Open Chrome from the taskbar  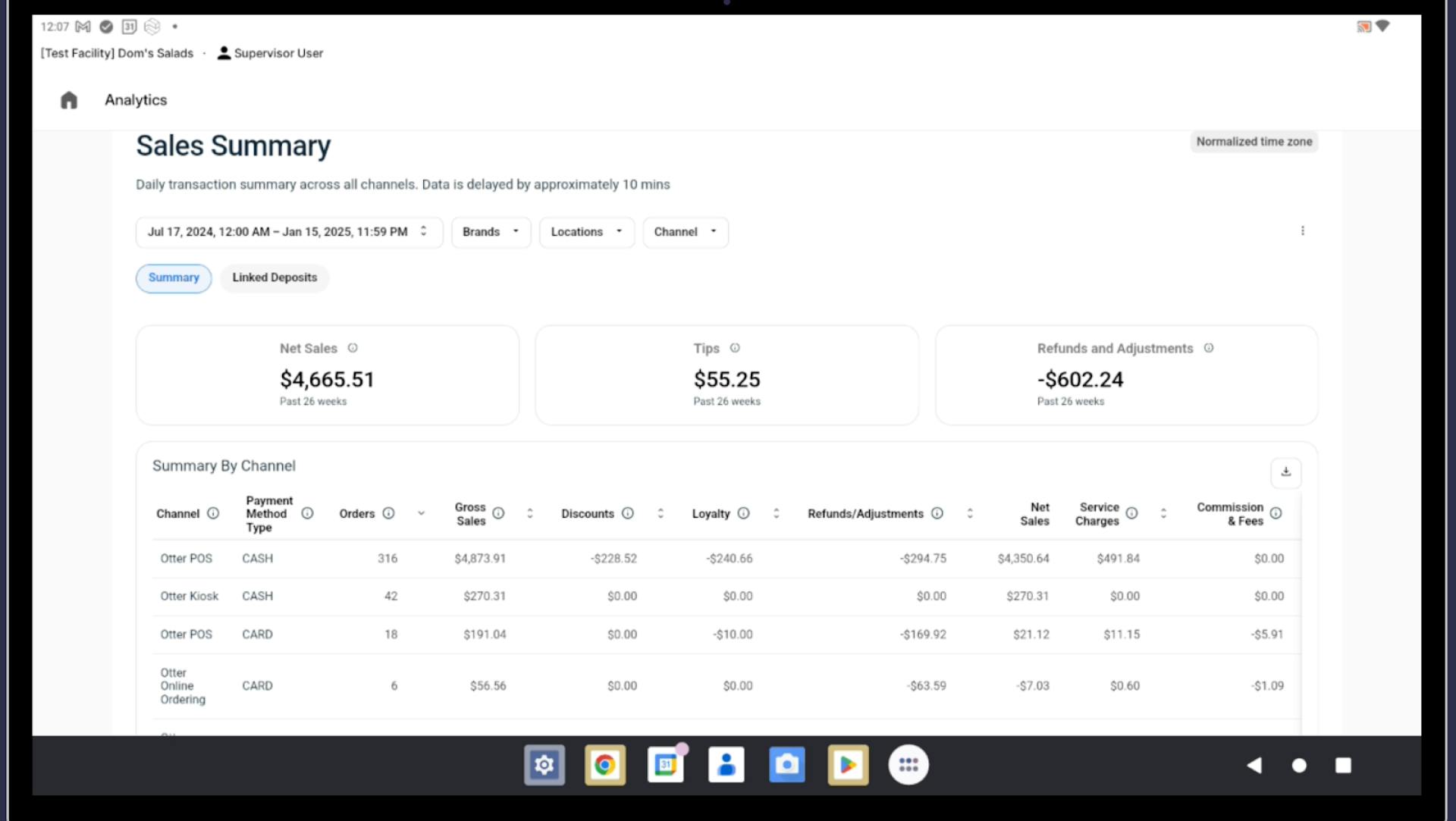[604, 765]
